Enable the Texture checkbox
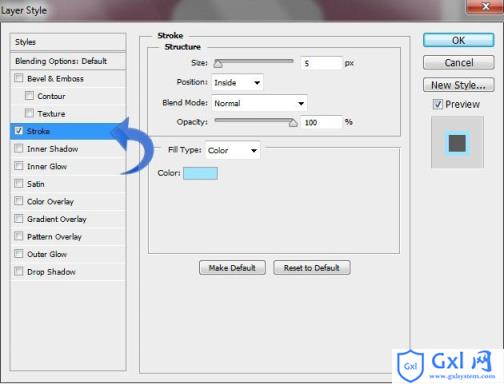The height and width of the screenshot is (384, 504). [x=29, y=113]
